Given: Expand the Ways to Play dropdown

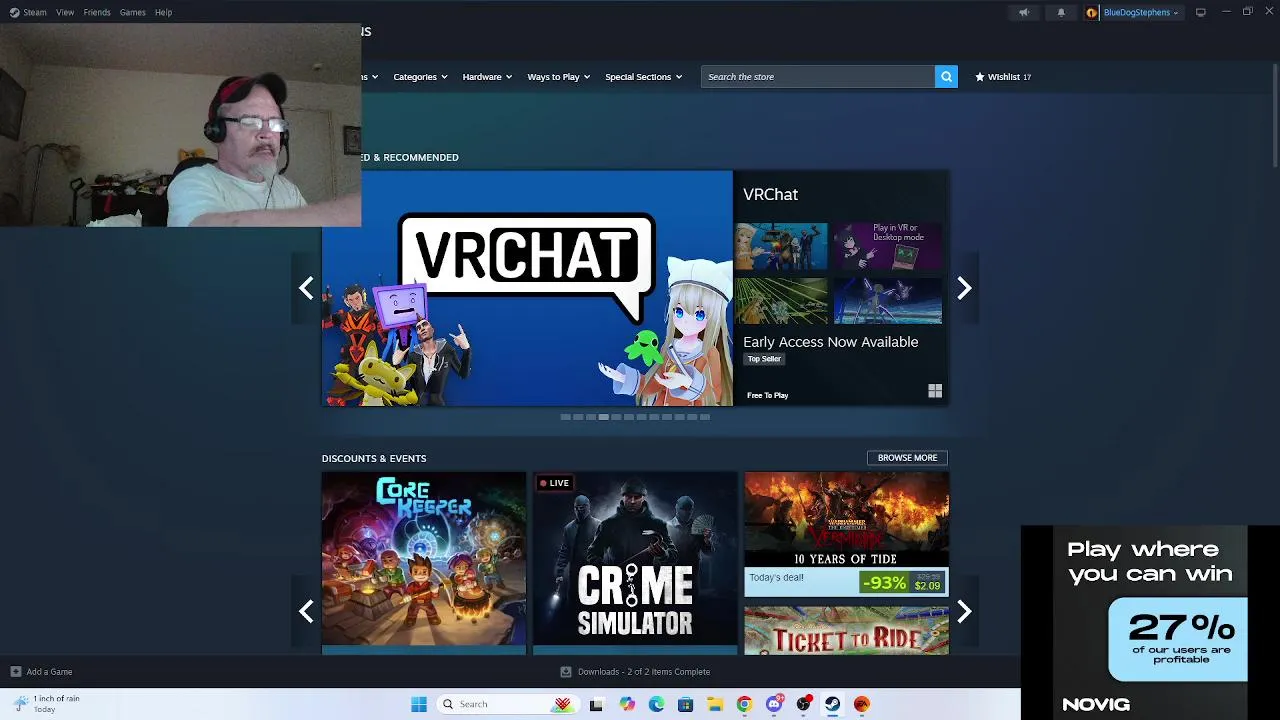Looking at the screenshot, I should coord(559,77).
